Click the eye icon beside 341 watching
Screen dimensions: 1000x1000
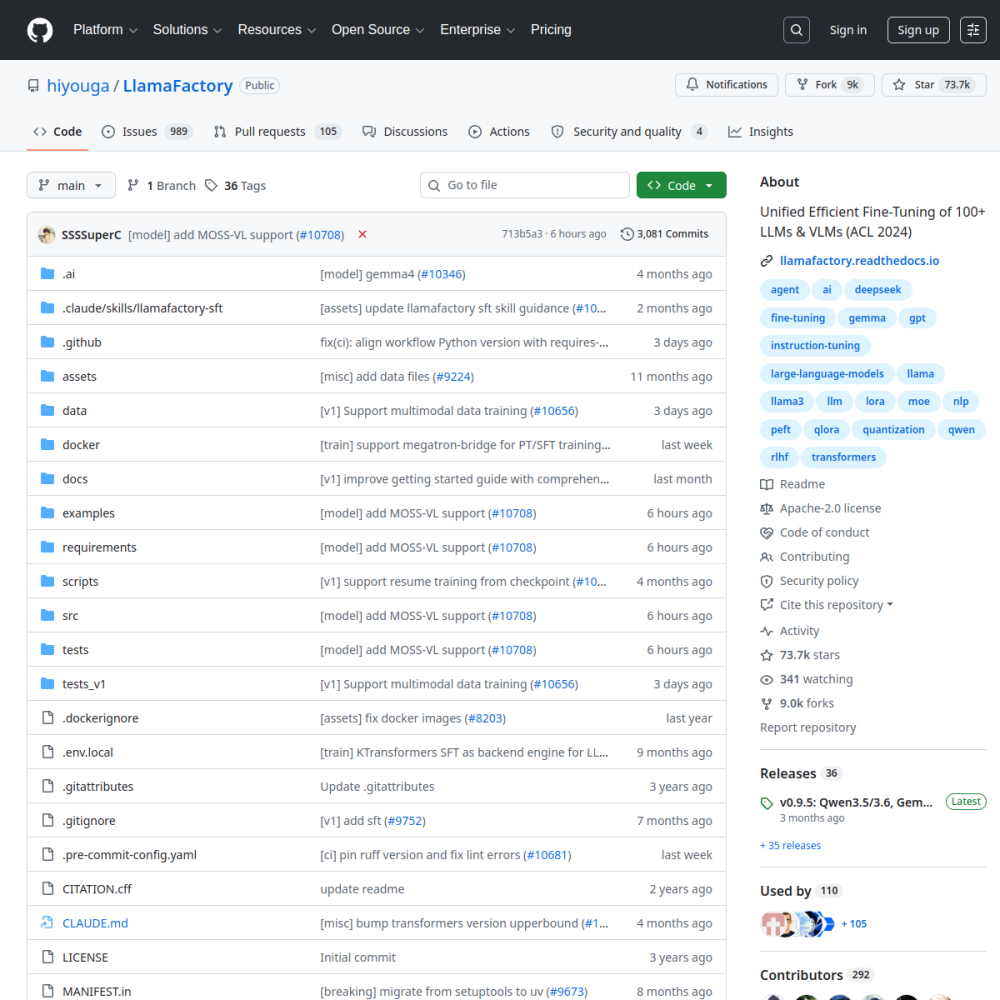click(x=767, y=679)
